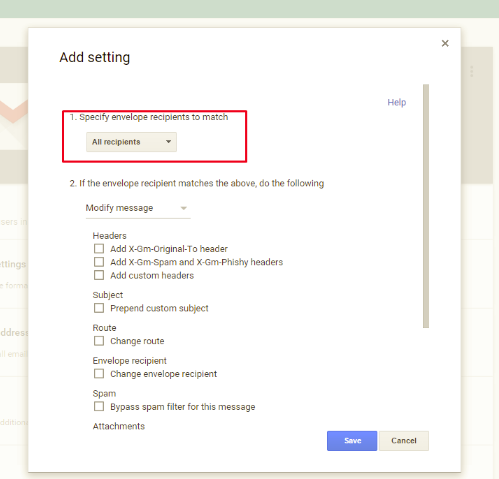Click the Cancel button
The height and width of the screenshot is (479, 499).
pyautogui.click(x=404, y=441)
